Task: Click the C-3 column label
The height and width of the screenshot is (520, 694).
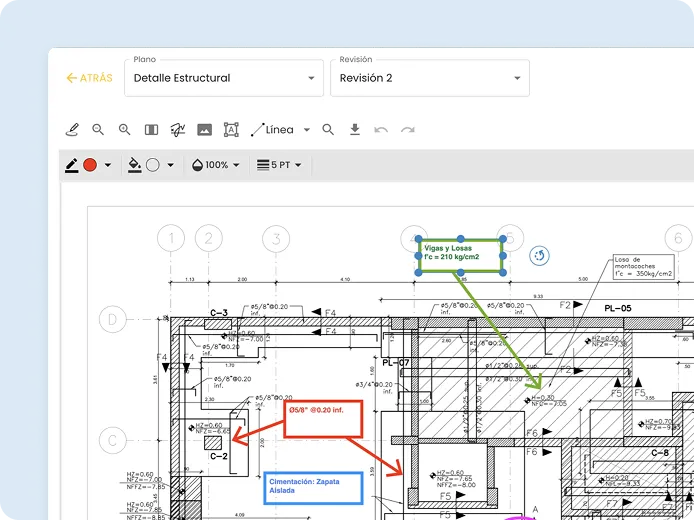Action: click(x=219, y=313)
